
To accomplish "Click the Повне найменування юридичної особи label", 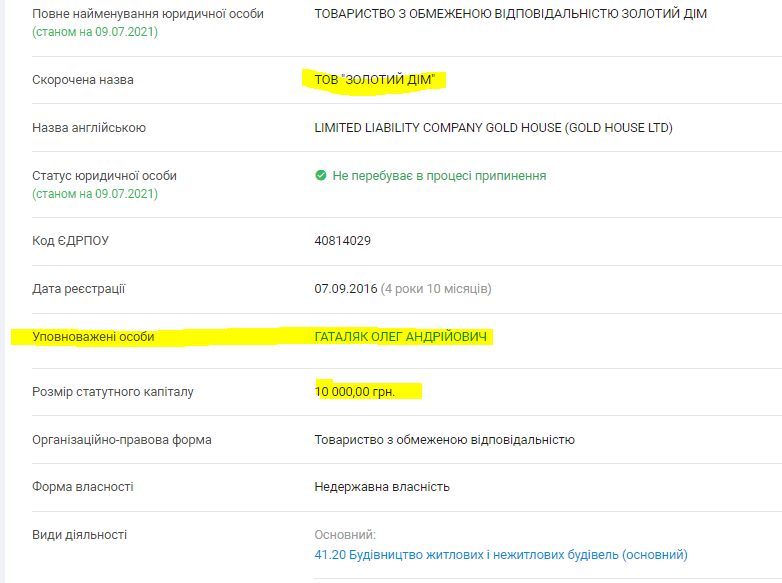I will point(148,14).
